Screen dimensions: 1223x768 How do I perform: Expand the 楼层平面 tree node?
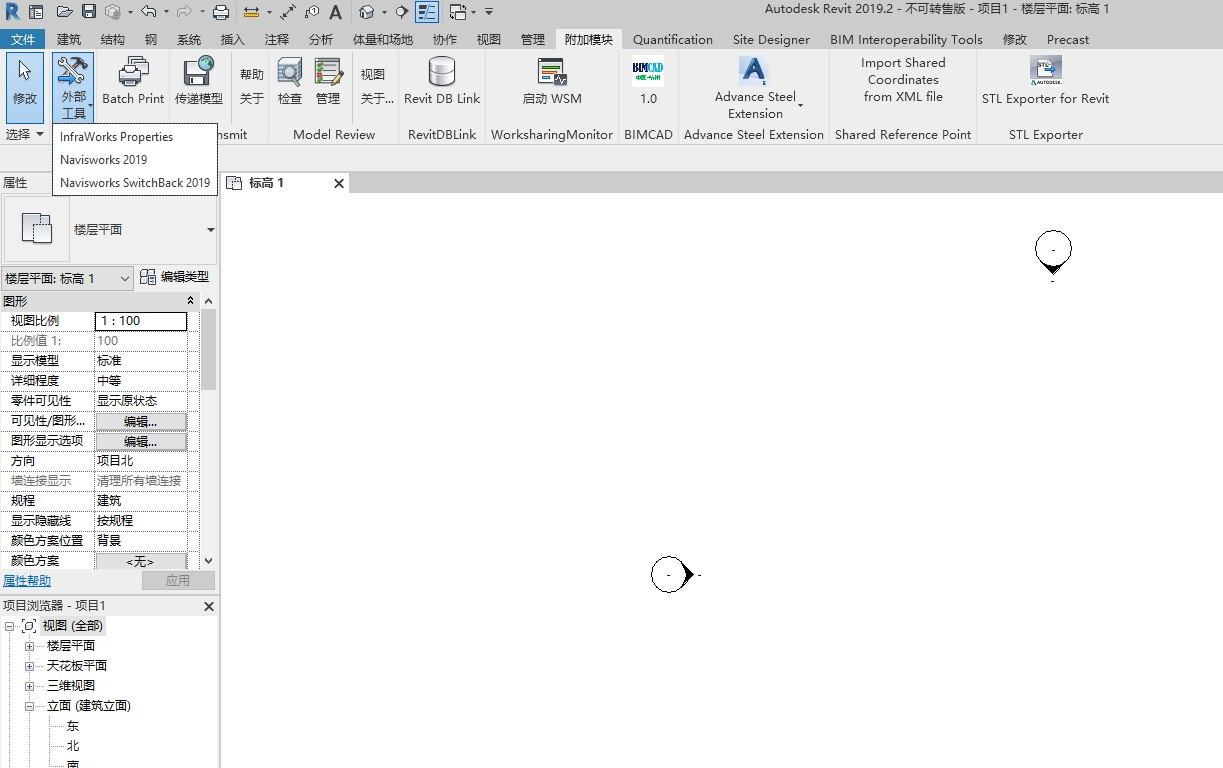click(30, 646)
